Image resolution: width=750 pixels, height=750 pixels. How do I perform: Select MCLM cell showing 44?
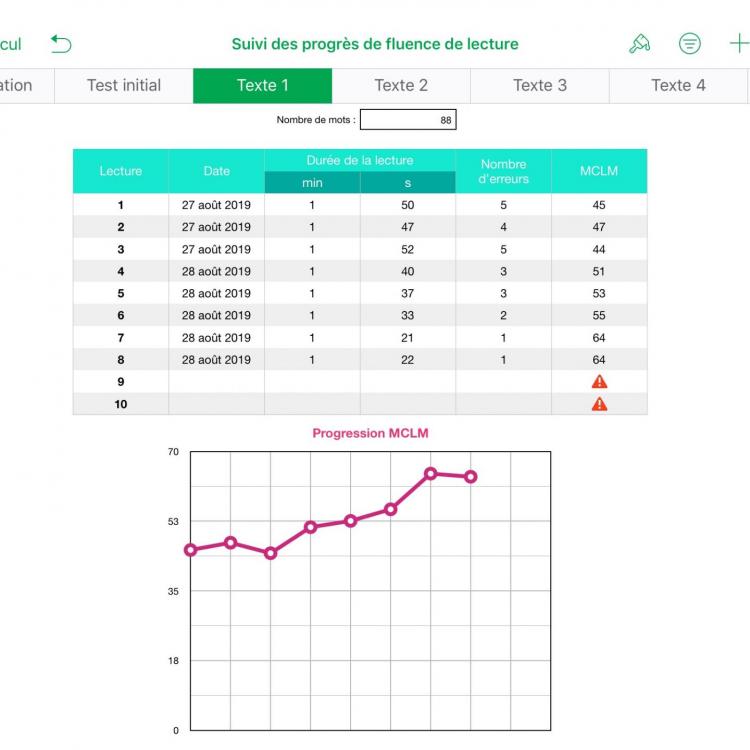599,249
